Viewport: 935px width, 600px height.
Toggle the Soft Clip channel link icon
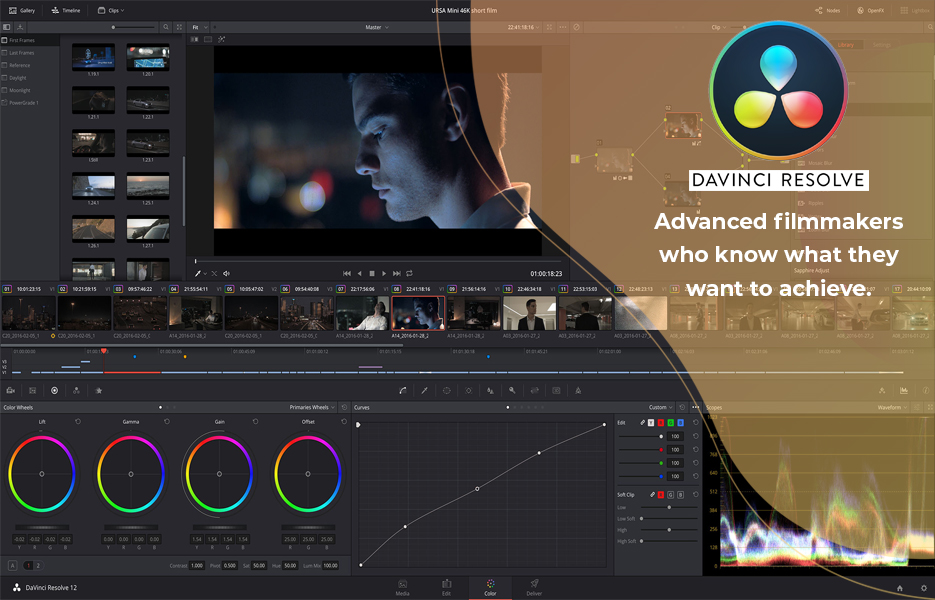pyautogui.click(x=652, y=494)
